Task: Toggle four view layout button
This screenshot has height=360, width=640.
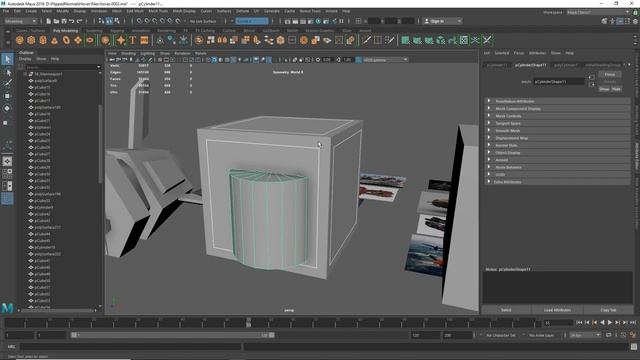Action: pos(7,173)
